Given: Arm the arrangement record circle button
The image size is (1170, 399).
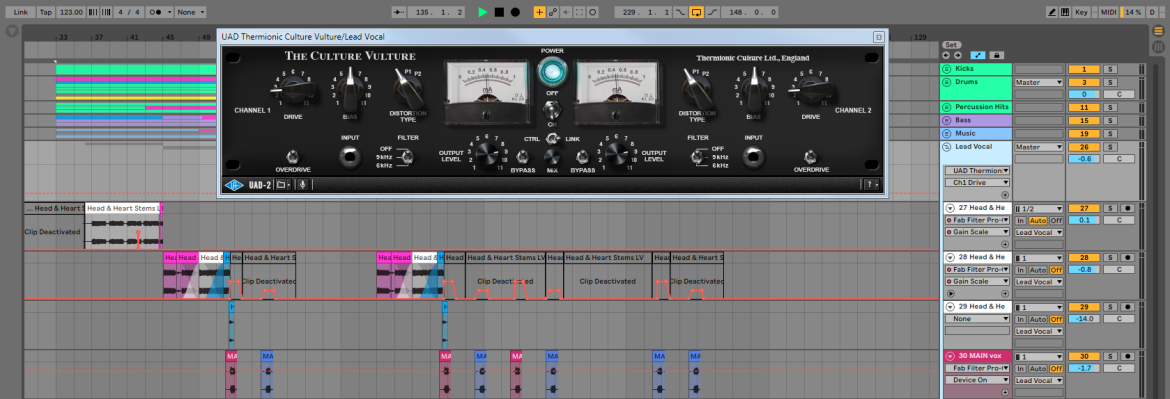Looking at the screenshot, I should 515,12.
